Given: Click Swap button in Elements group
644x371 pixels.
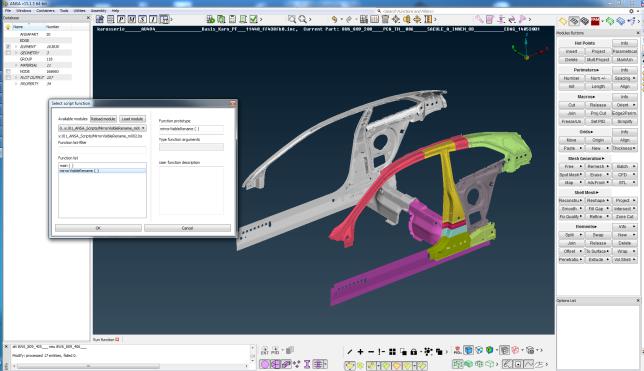Looking at the screenshot, I should point(598,235).
